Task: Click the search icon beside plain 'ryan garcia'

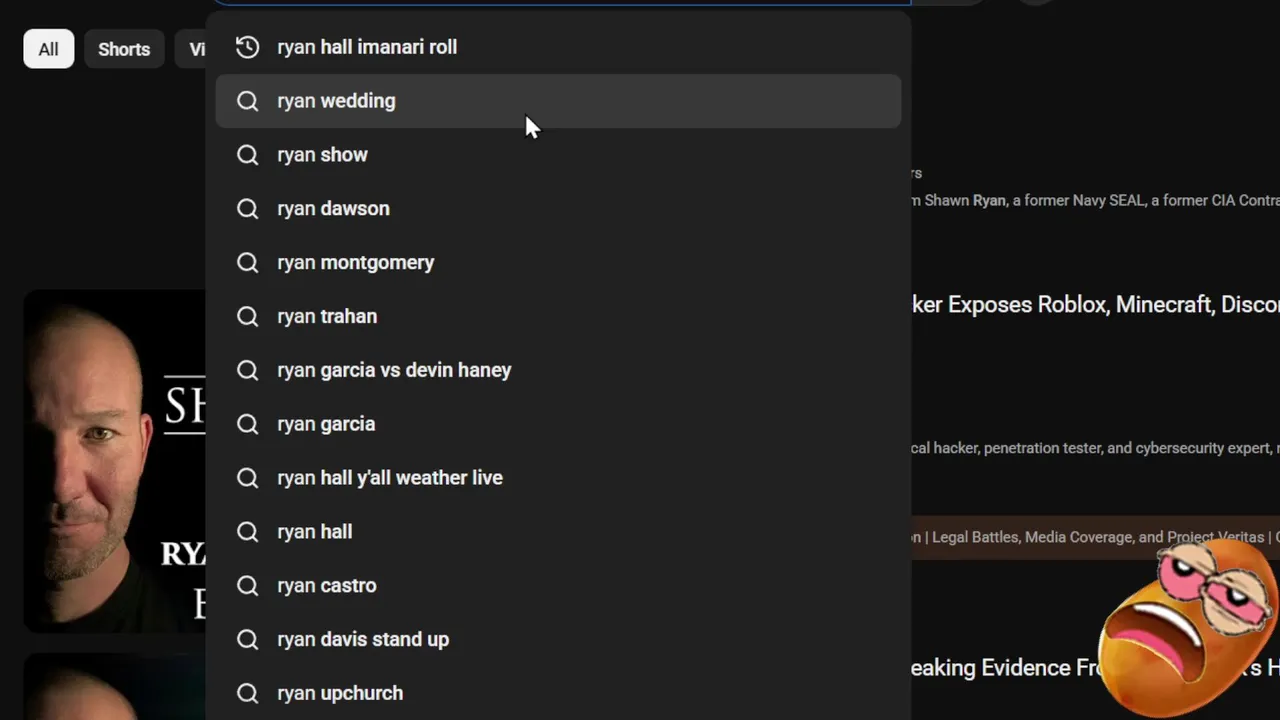Action: (x=247, y=424)
